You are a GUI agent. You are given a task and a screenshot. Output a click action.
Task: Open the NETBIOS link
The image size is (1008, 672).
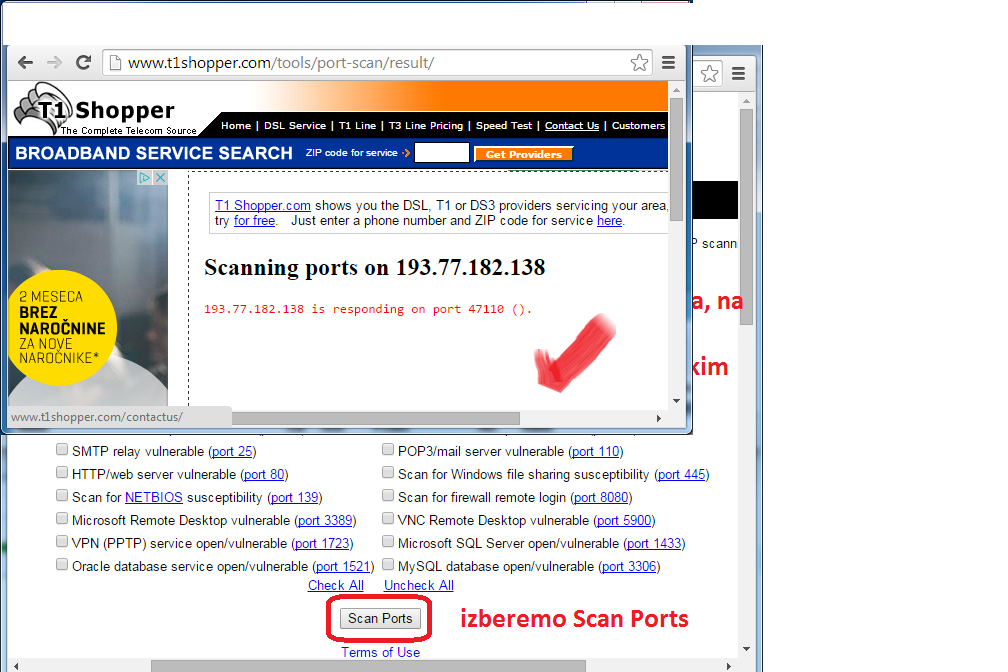(154, 497)
